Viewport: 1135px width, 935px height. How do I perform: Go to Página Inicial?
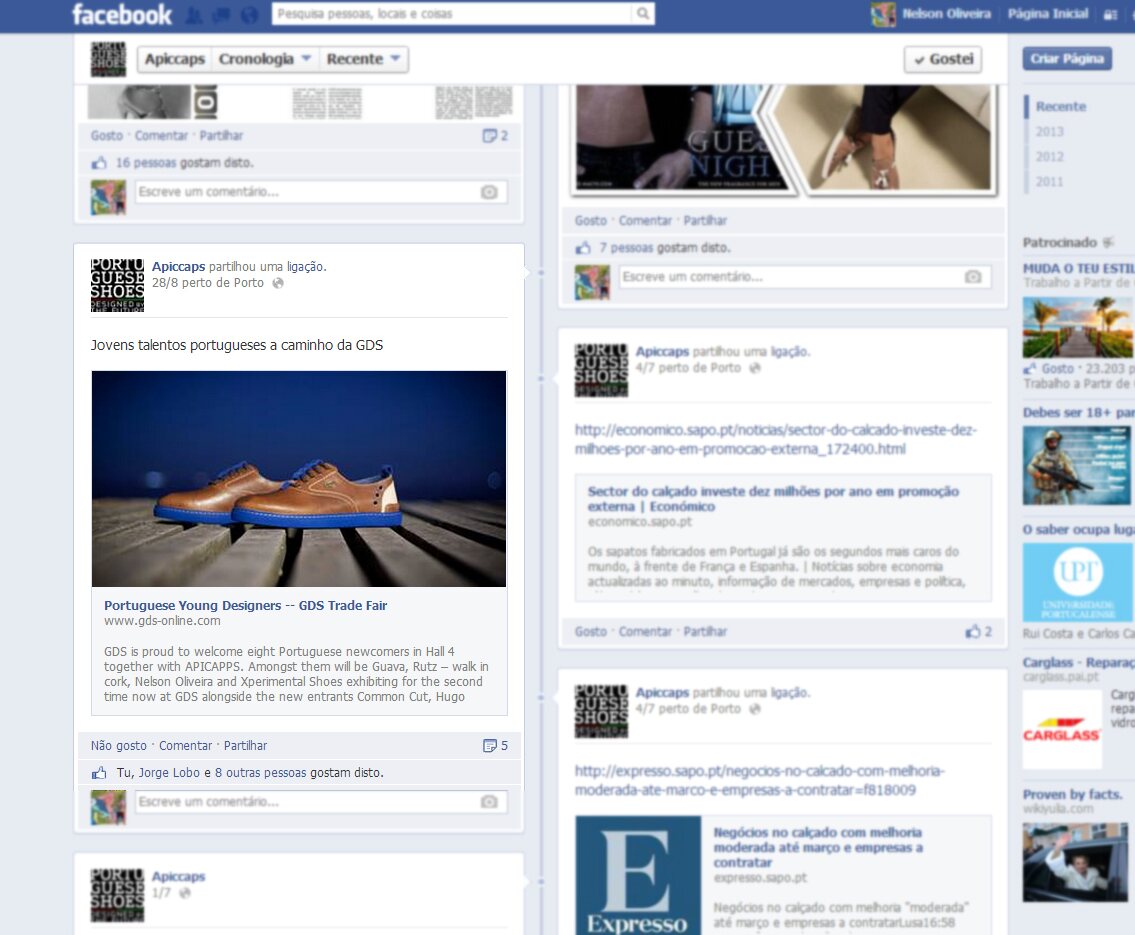point(1047,14)
